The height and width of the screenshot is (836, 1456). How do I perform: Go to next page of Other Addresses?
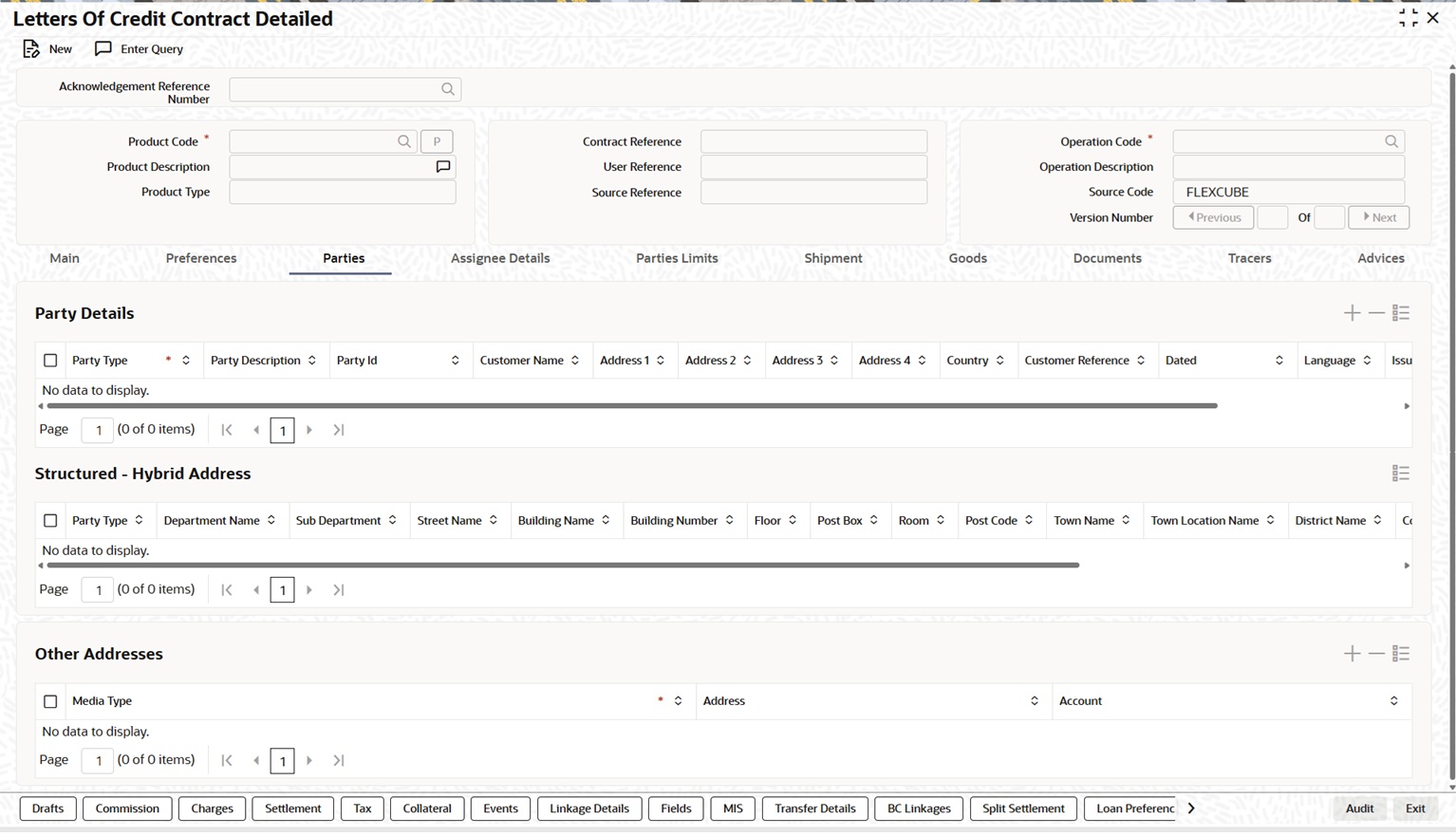point(309,761)
